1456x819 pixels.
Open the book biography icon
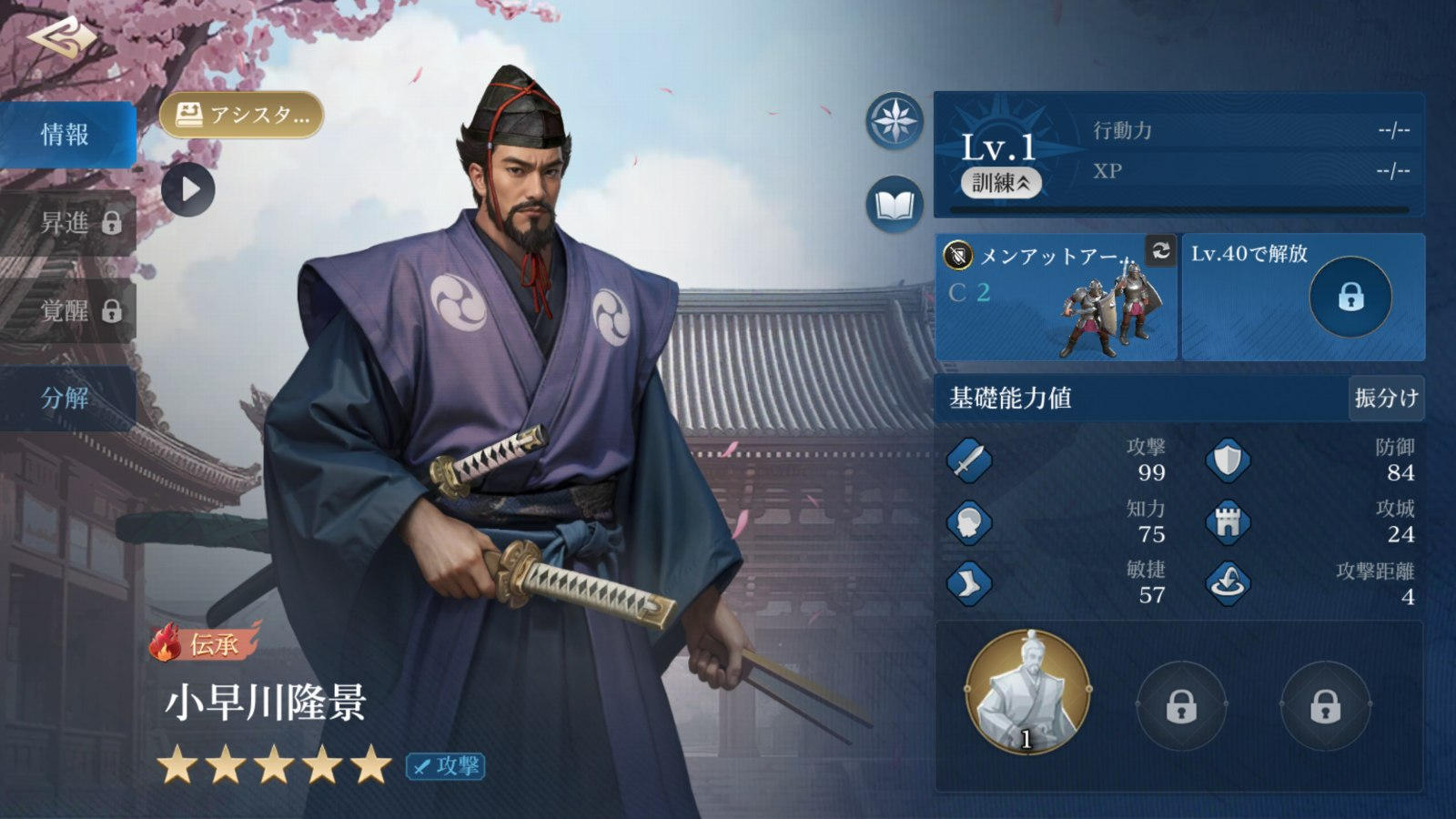[x=895, y=205]
